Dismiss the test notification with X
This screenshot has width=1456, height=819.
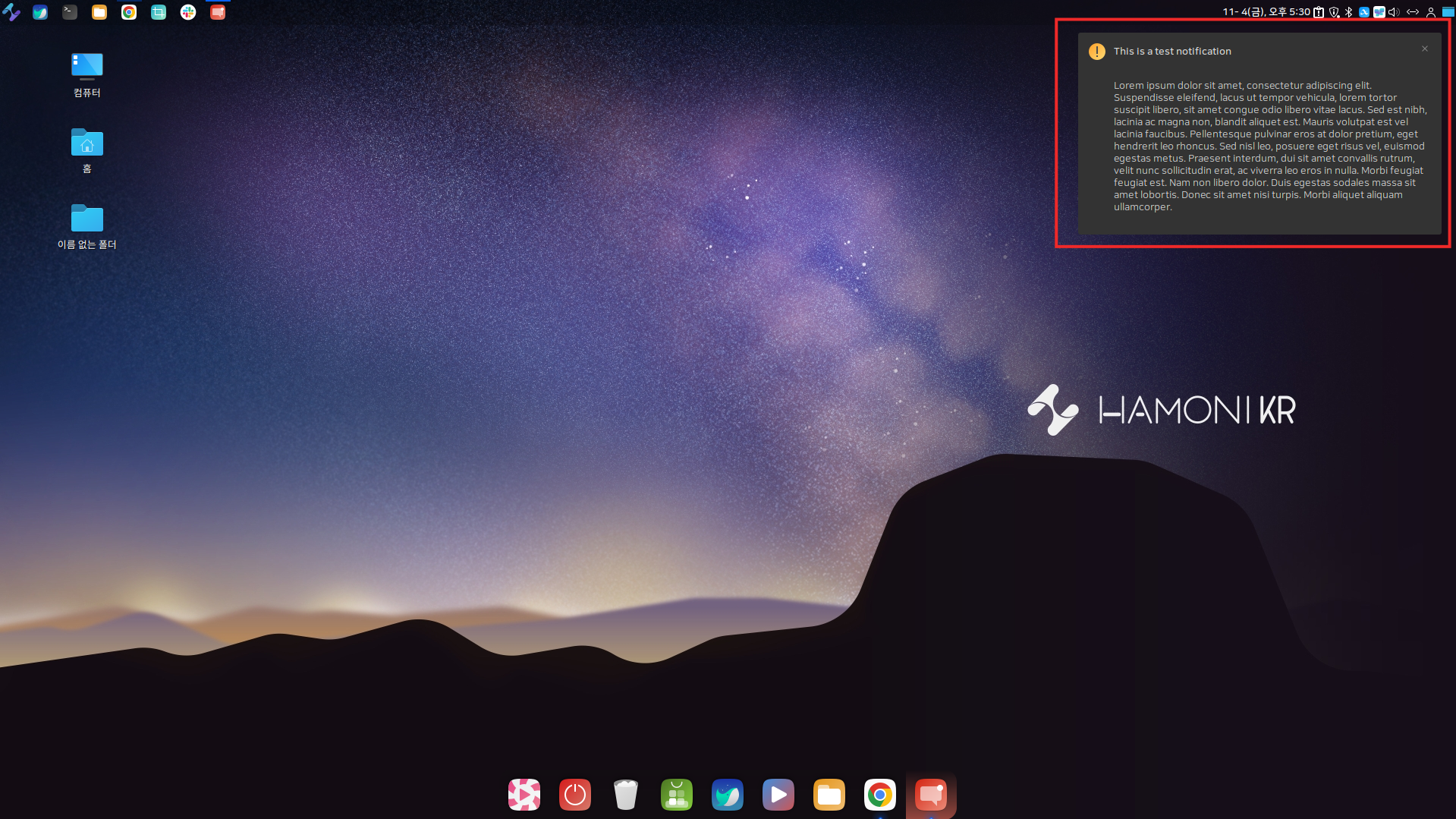click(x=1425, y=49)
